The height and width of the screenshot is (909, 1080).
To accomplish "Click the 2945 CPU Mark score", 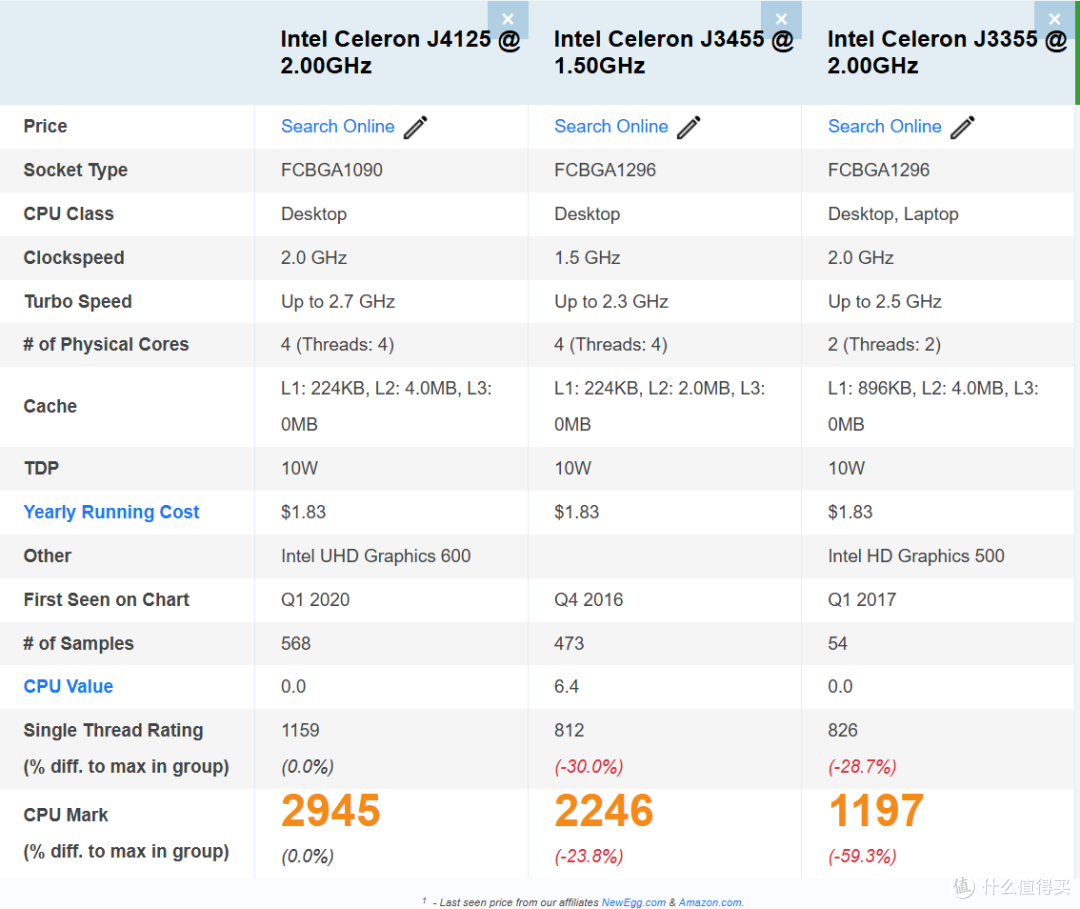I will pyautogui.click(x=331, y=811).
